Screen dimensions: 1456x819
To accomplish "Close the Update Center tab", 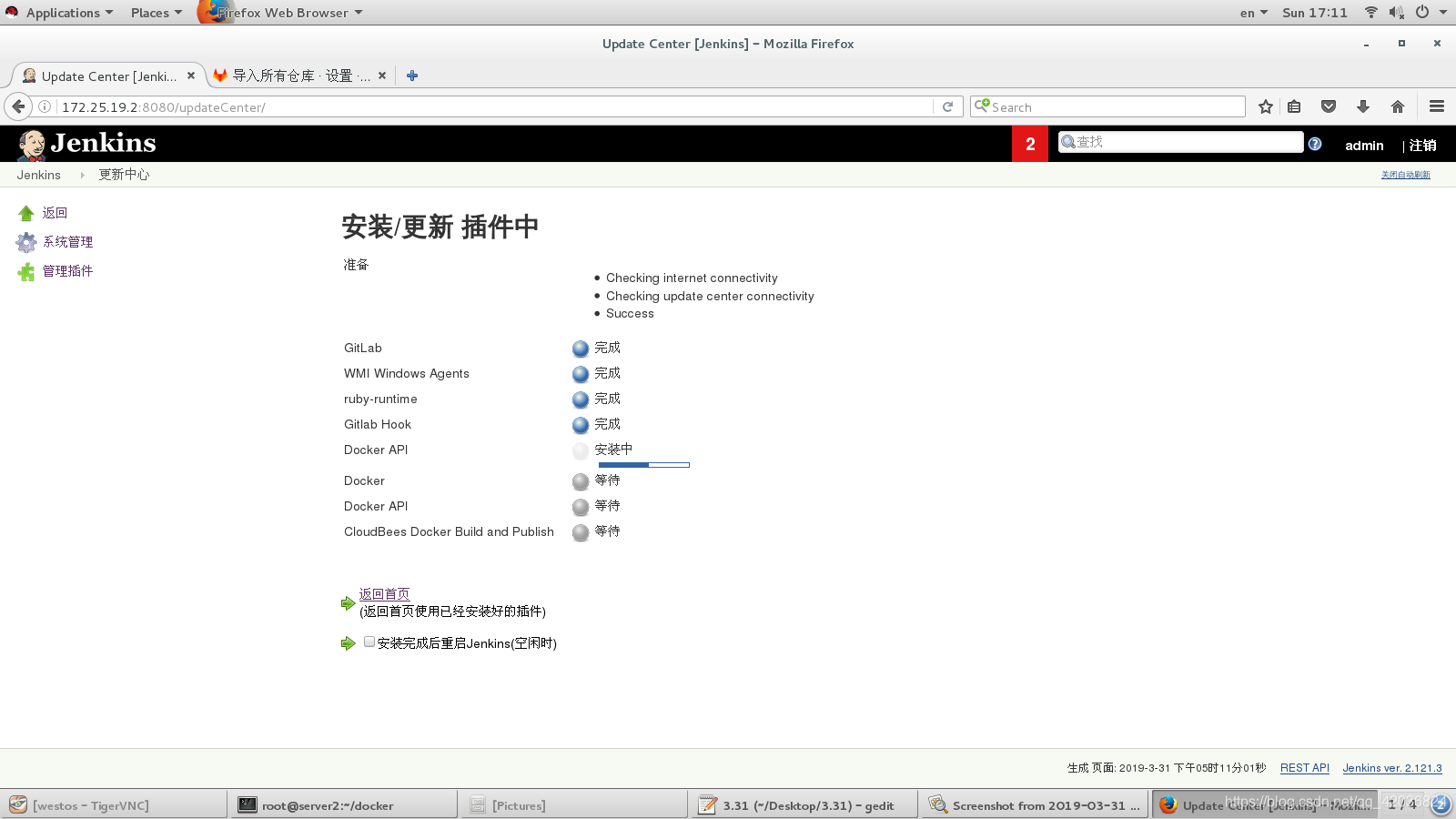I will point(191,76).
